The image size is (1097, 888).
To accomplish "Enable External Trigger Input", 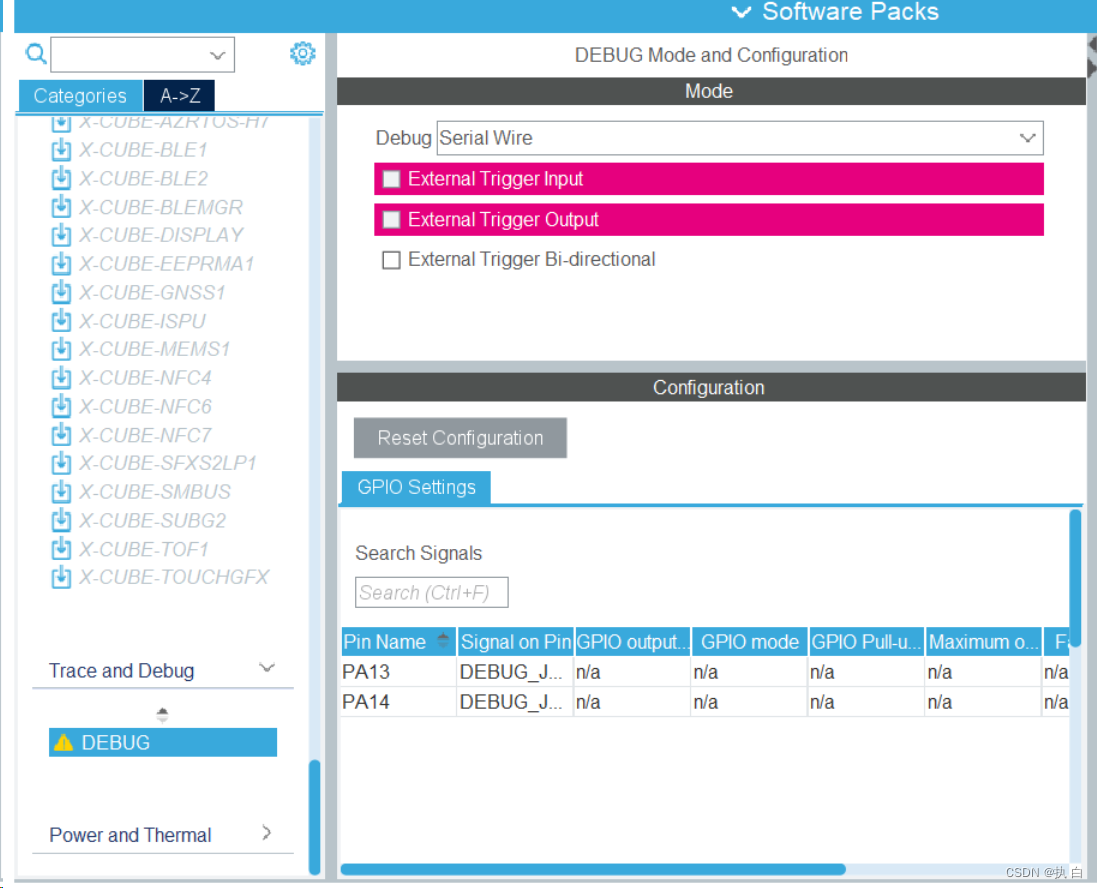I will point(390,178).
